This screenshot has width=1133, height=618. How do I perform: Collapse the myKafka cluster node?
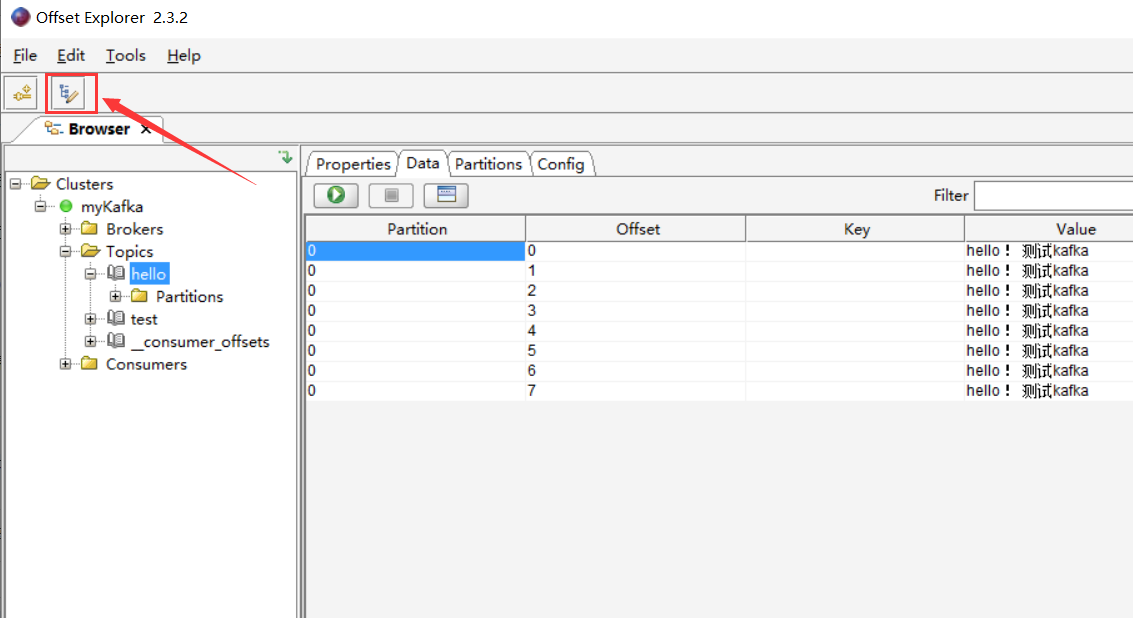coord(40,207)
